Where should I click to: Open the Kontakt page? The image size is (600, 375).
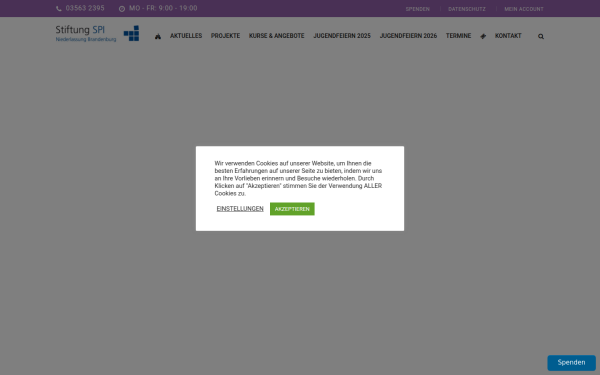(x=508, y=36)
